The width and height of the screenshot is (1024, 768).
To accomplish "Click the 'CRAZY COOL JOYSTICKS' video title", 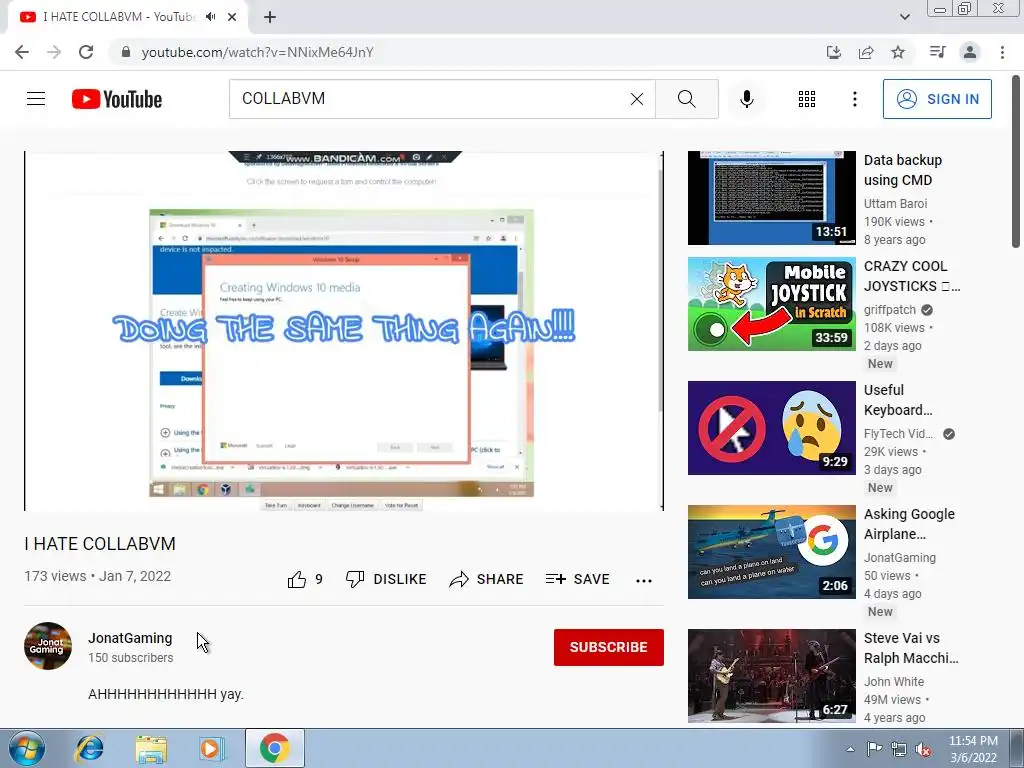I will (x=912, y=276).
